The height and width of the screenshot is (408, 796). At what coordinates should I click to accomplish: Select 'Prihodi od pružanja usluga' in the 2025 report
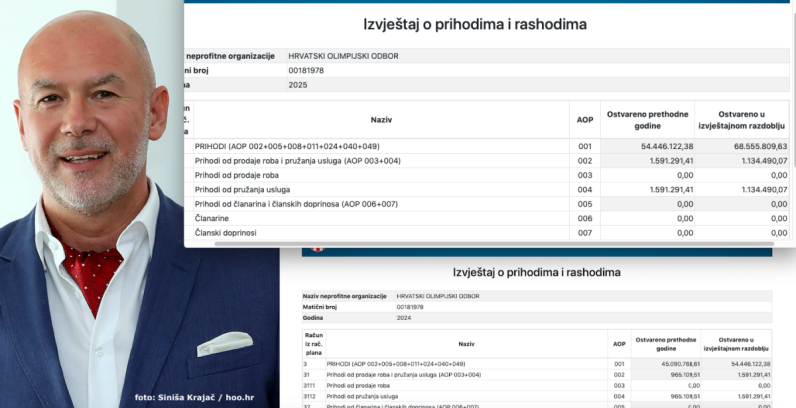tap(243, 190)
